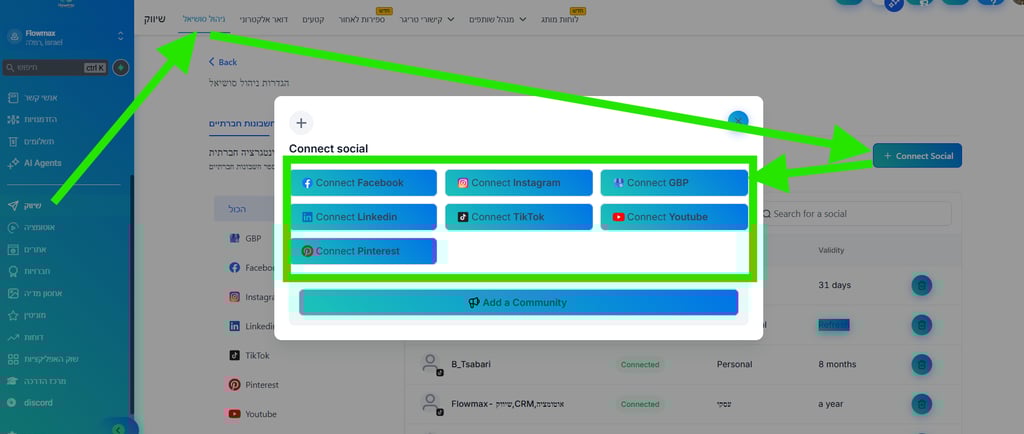This screenshot has height=434, width=1024.
Task: Filter accounts by Instagram
Action: pos(251,297)
